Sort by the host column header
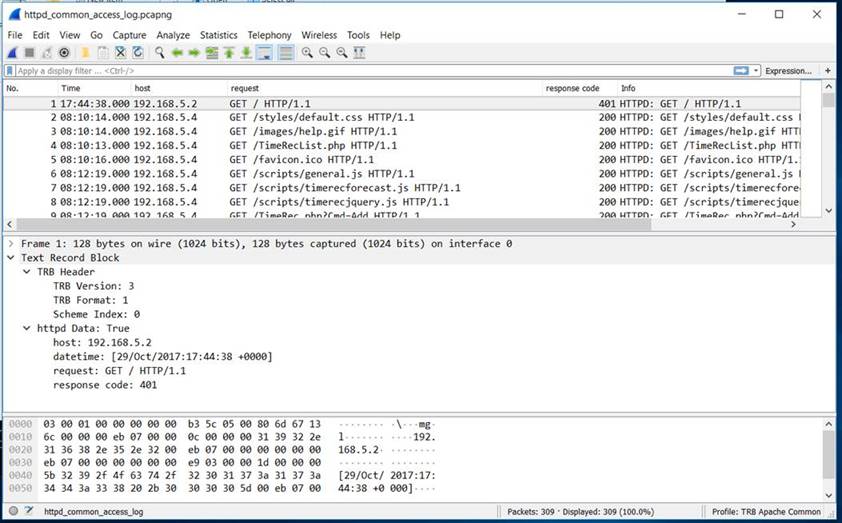 (x=179, y=88)
